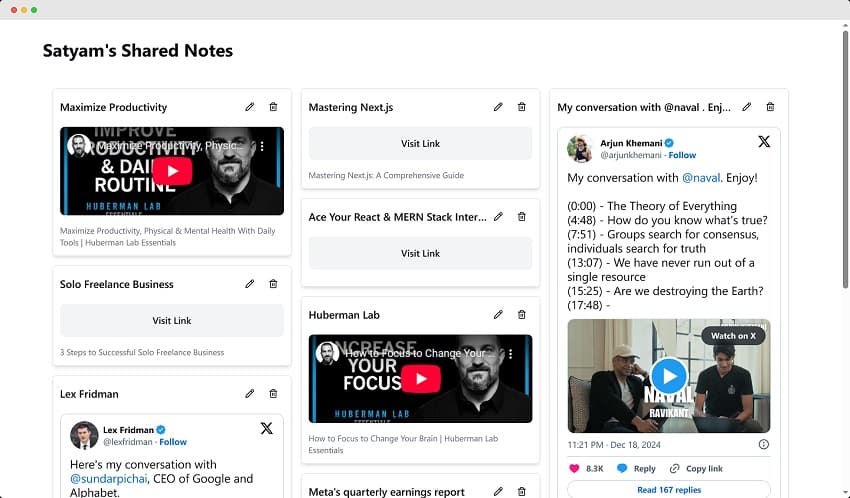Screen dimensions: 850x498
Task: Click Lex Fridman display name in tweet
Action: [x=128, y=430]
